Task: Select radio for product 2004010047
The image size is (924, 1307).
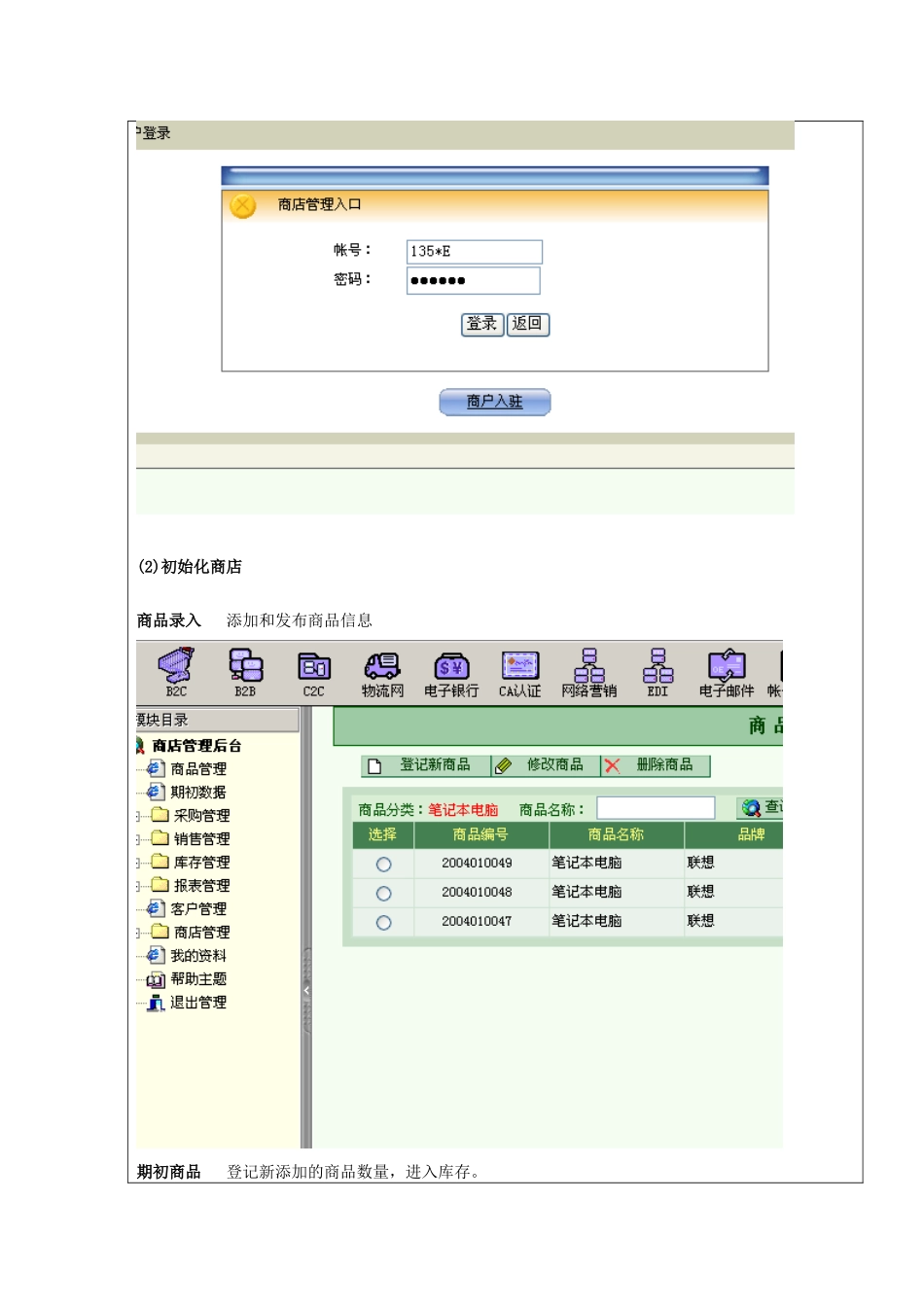Action: coord(384,923)
